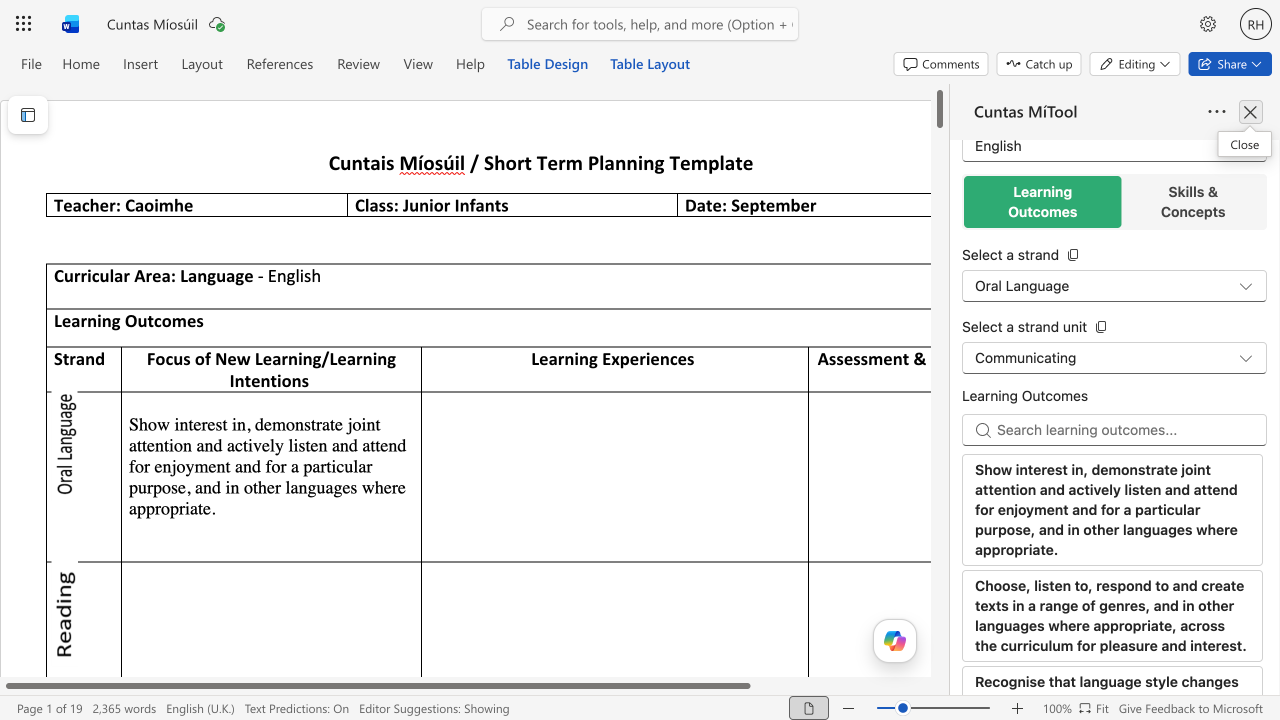Open the Settings gear
The image size is (1280, 720).
coord(1208,24)
